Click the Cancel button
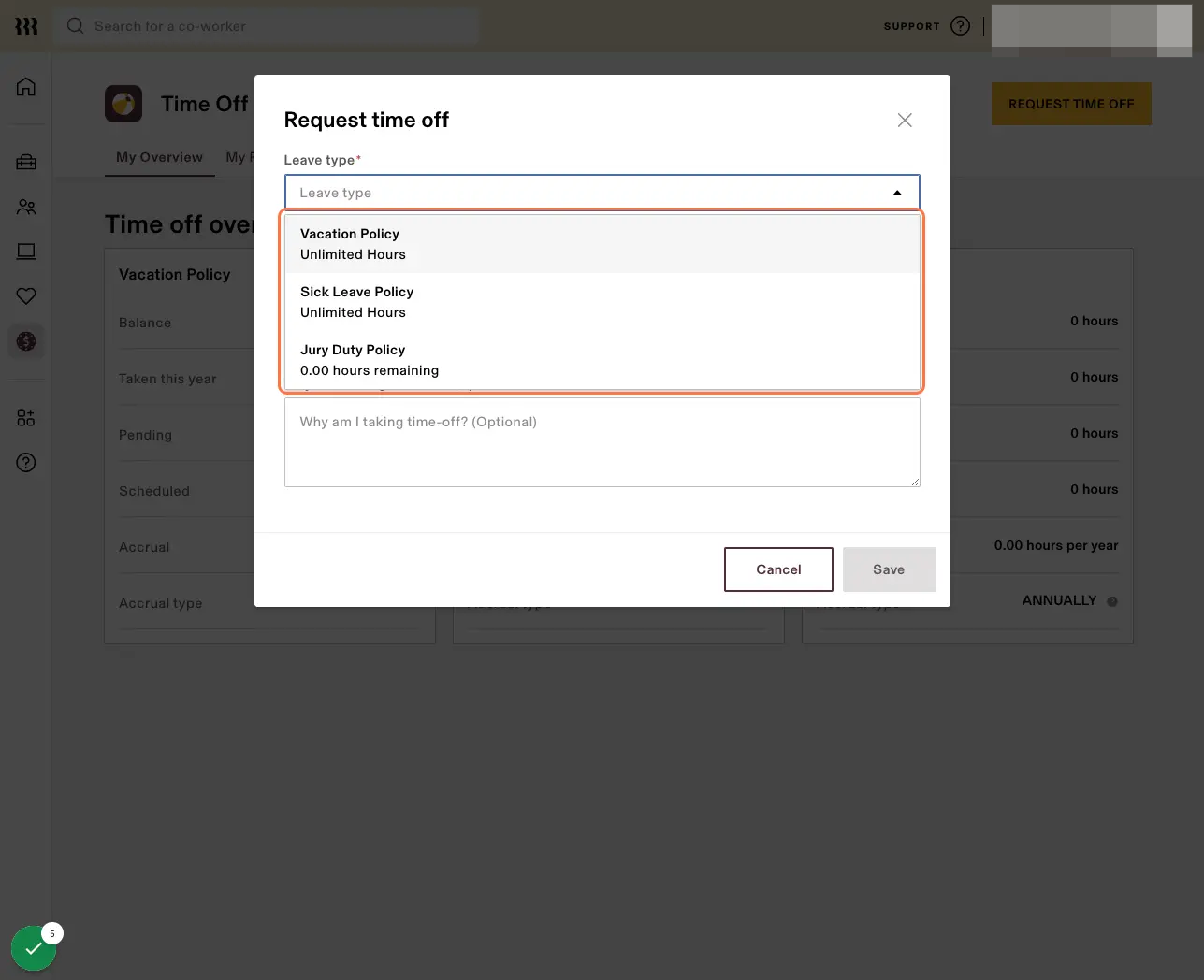Viewport: 1204px width, 980px height. pos(778,569)
